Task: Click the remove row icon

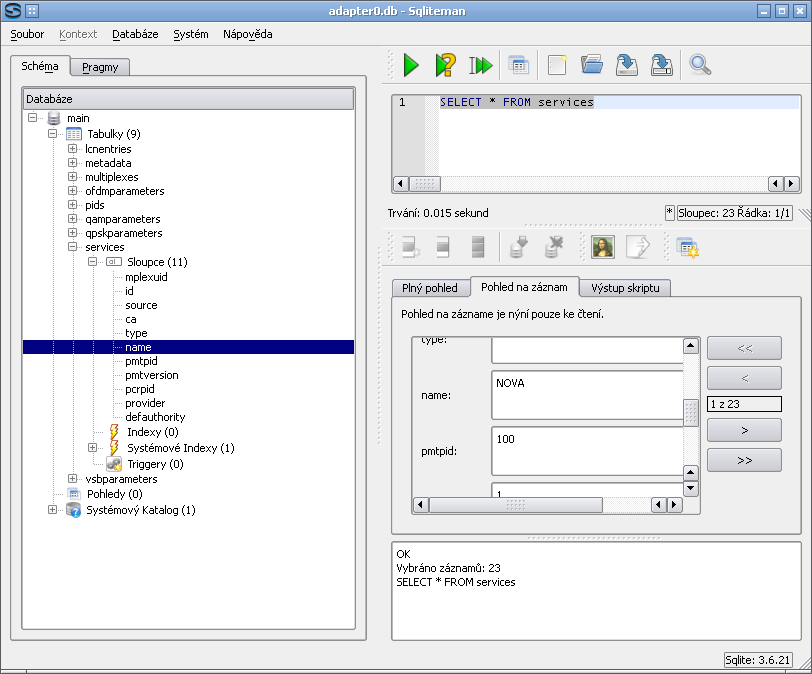Action: pos(443,247)
